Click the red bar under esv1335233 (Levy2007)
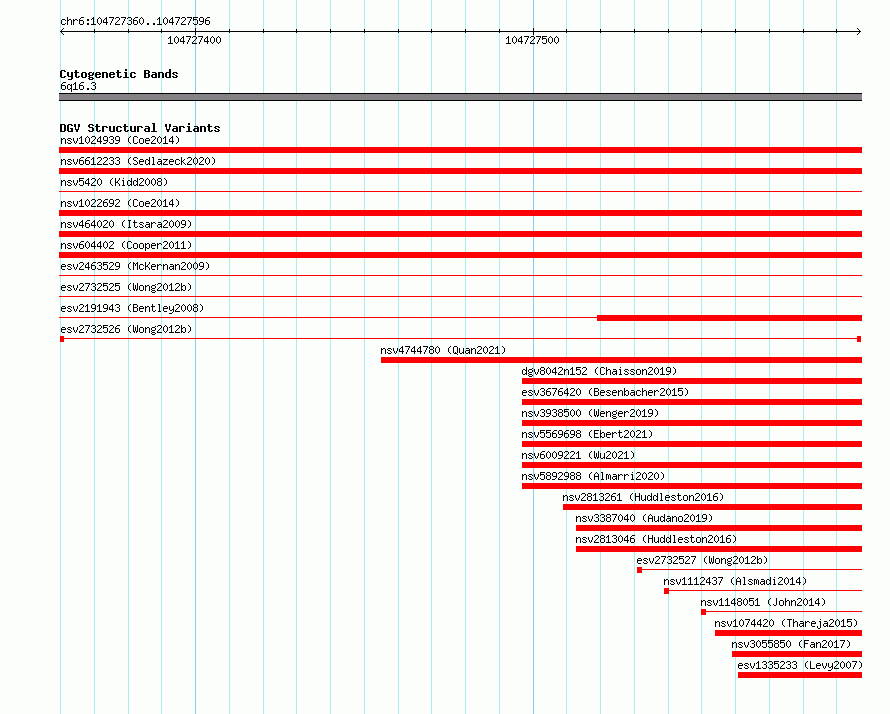Image resolution: width=890 pixels, height=714 pixels. pyautogui.click(x=800, y=675)
